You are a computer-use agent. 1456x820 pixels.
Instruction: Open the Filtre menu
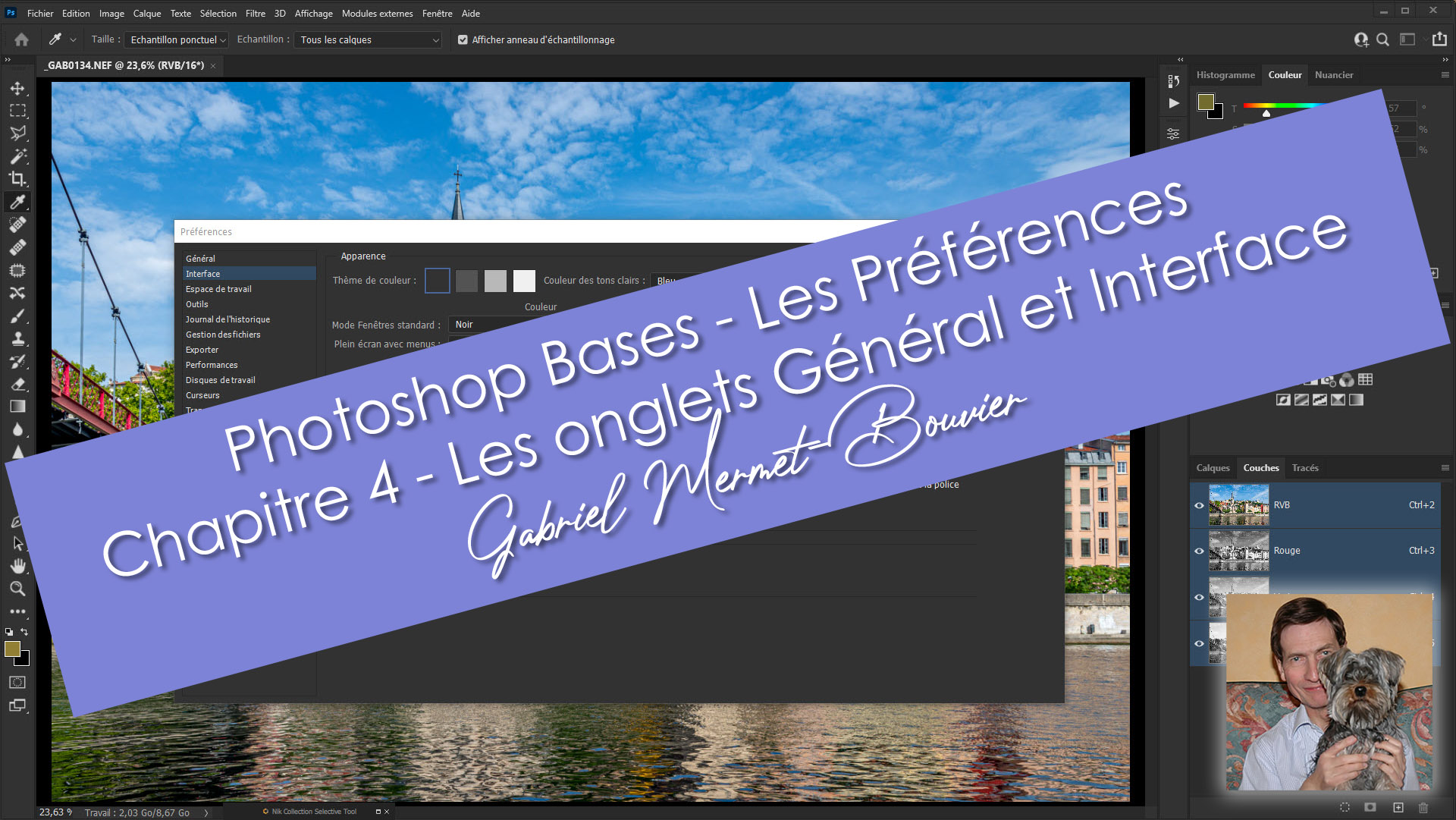255,13
